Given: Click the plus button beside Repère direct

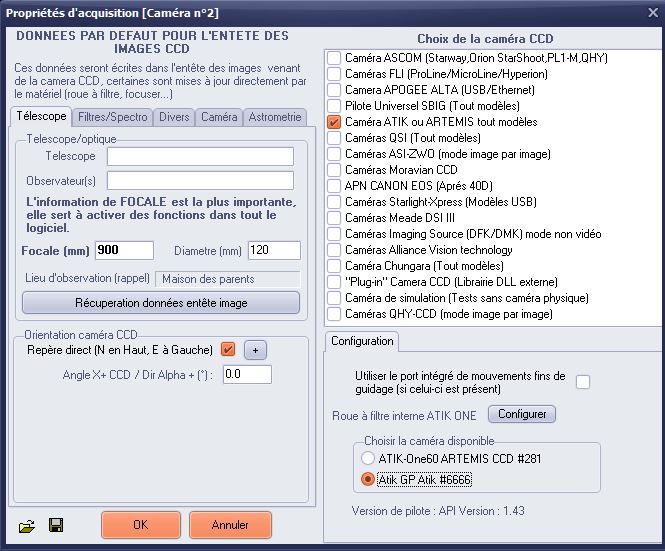Looking at the screenshot, I should click(254, 350).
